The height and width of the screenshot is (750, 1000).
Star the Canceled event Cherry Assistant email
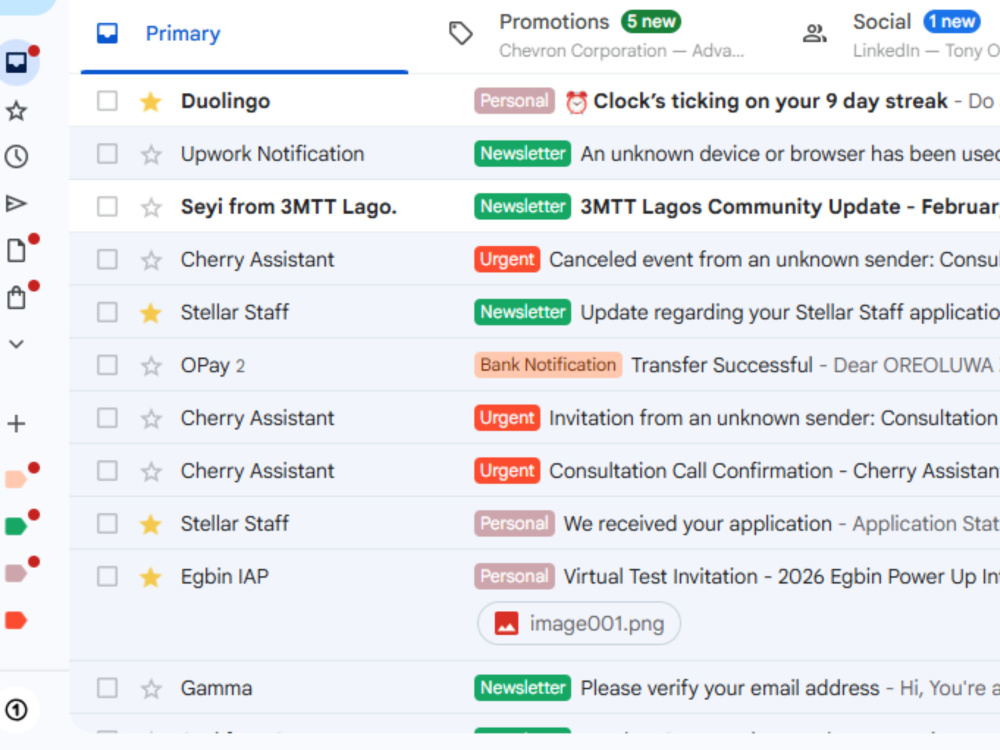click(151, 260)
